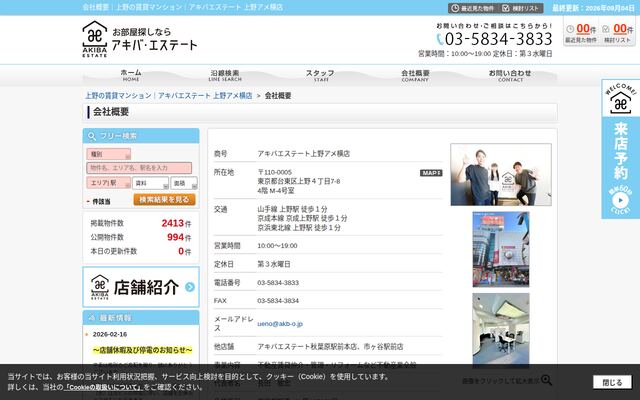The height and width of the screenshot is (400, 640).
Task: Click the FAX number 03-5834-3834
Action: tap(278, 301)
